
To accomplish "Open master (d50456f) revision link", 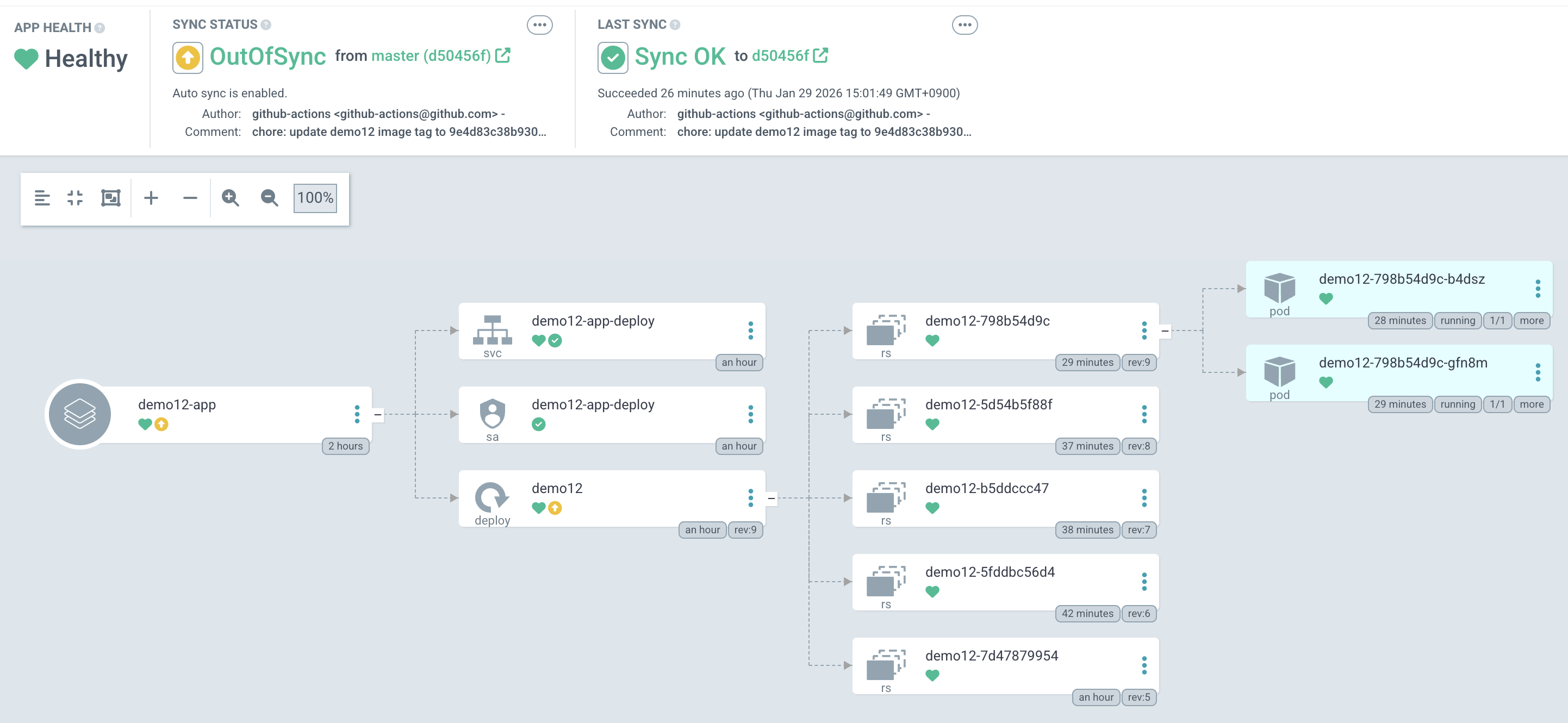I will tap(431, 56).
